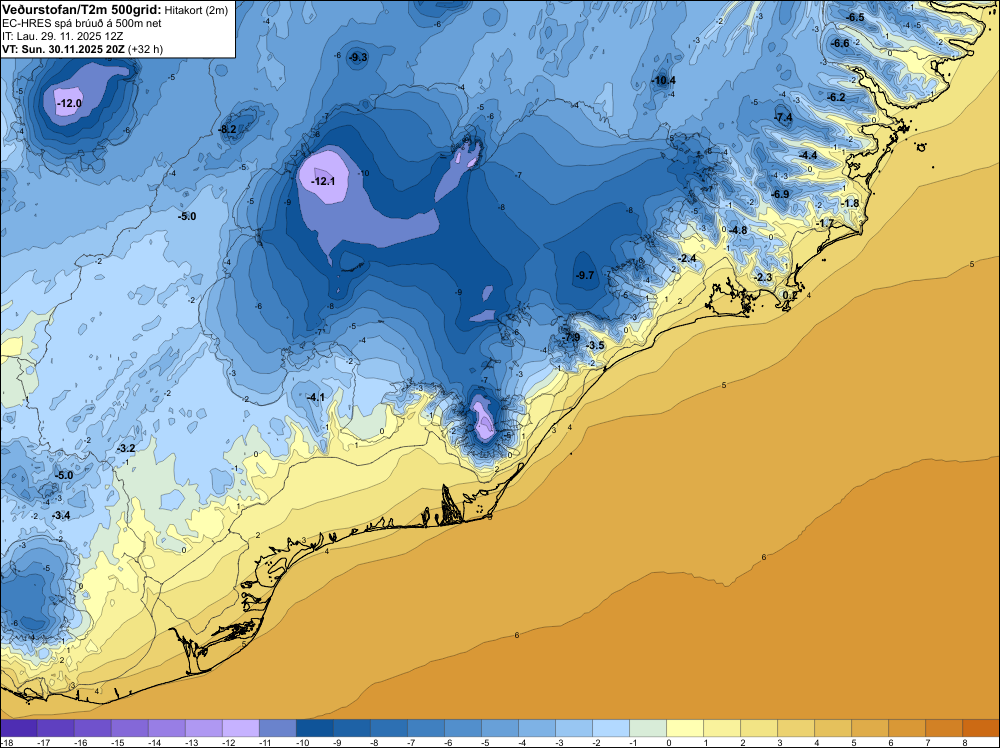Click the -12.0 temperature label

[x=69, y=103]
